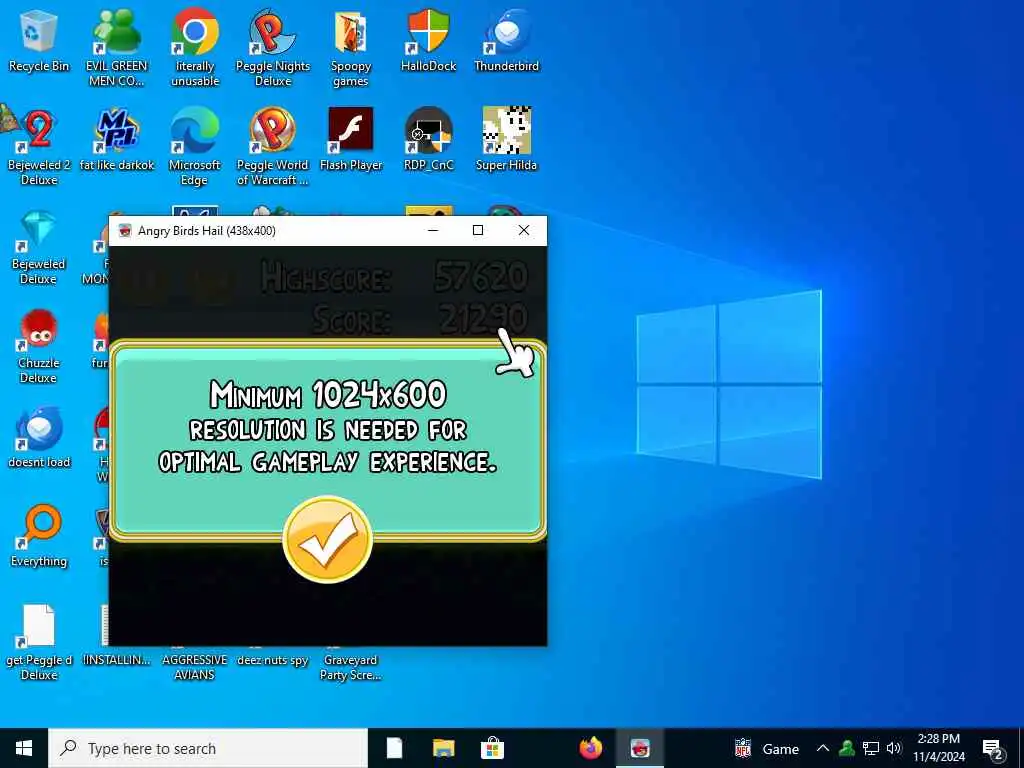Open network status tray icon

pyautogui.click(x=871, y=748)
